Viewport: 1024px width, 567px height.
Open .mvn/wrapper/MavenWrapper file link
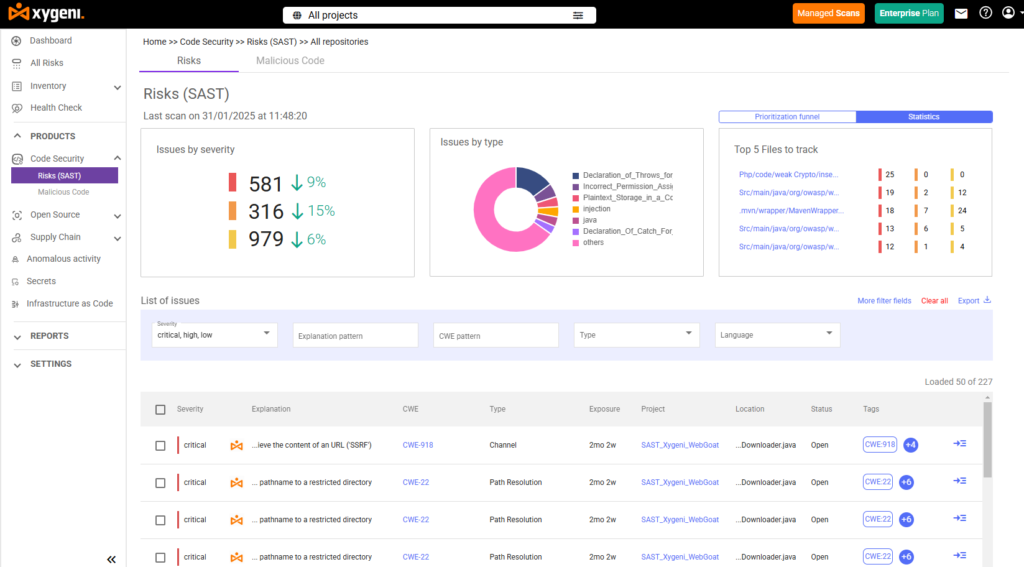(791, 211)
